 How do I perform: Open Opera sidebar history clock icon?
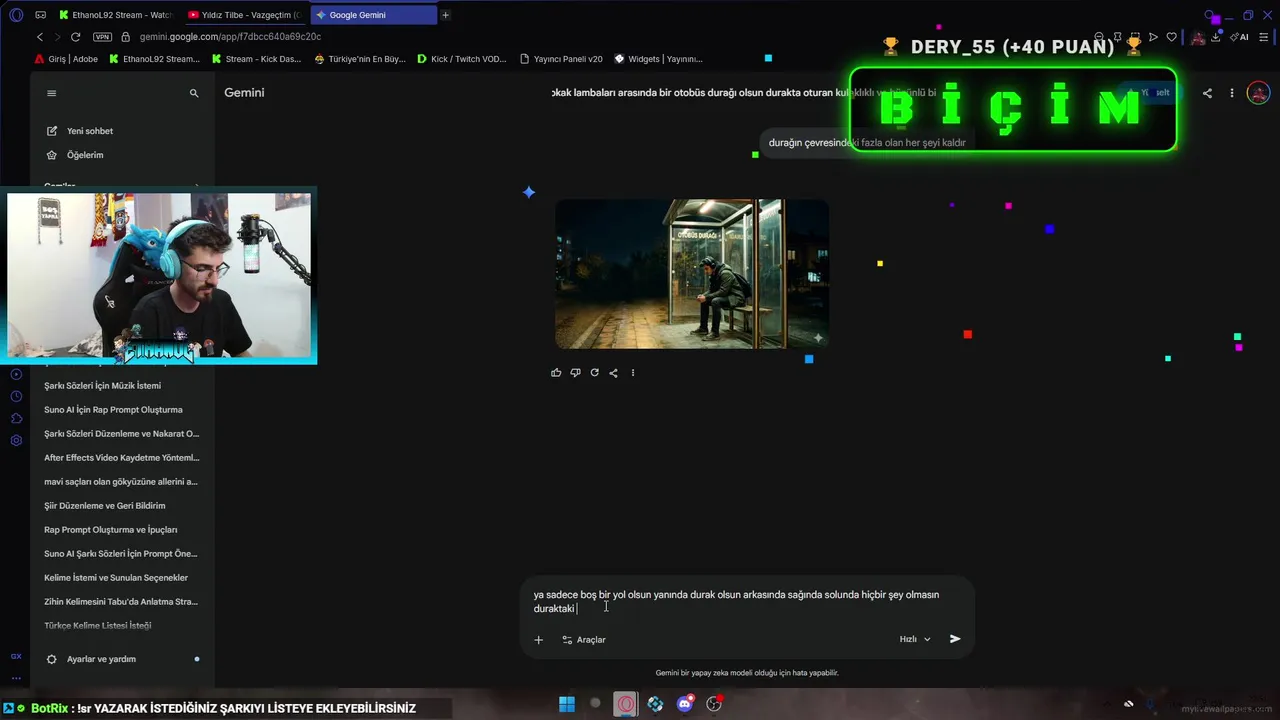[x=16, y=397]
